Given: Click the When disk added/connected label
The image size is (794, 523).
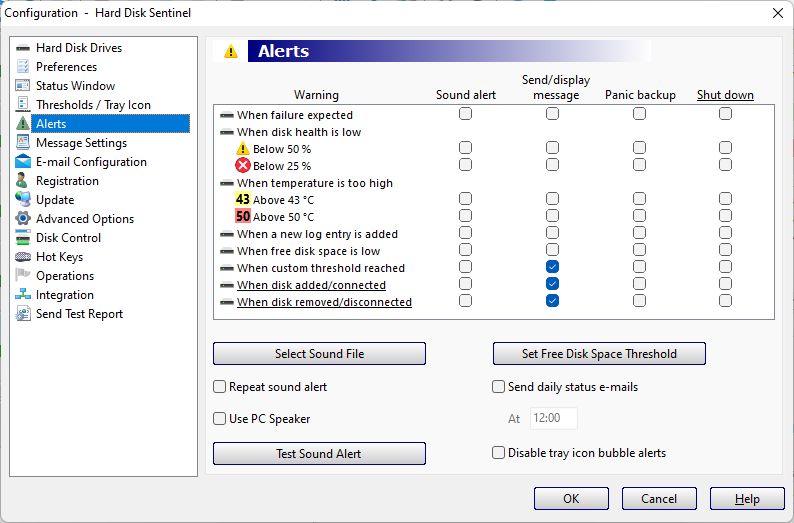Looking at the screenshot, I should click(x=311, y=285).
